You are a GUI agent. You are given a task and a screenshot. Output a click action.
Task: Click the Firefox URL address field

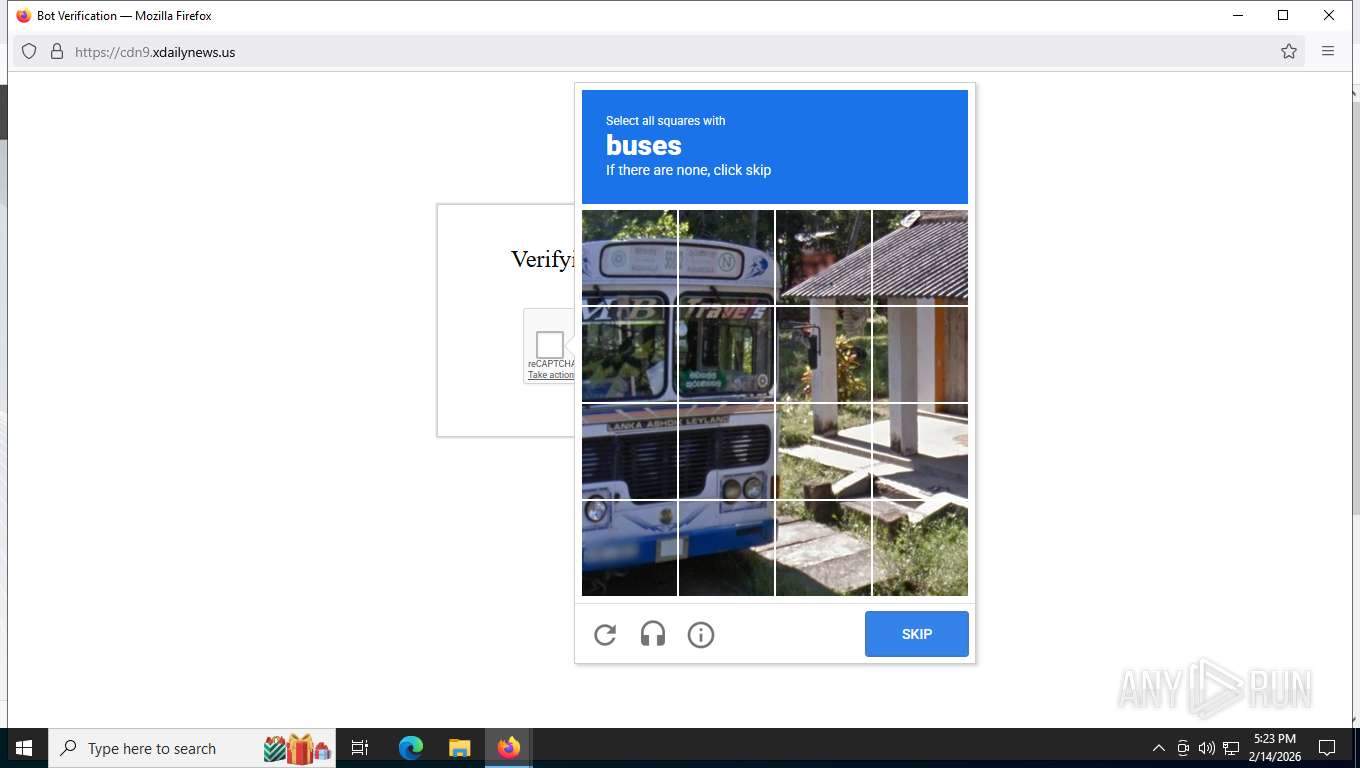coord(660,52)
